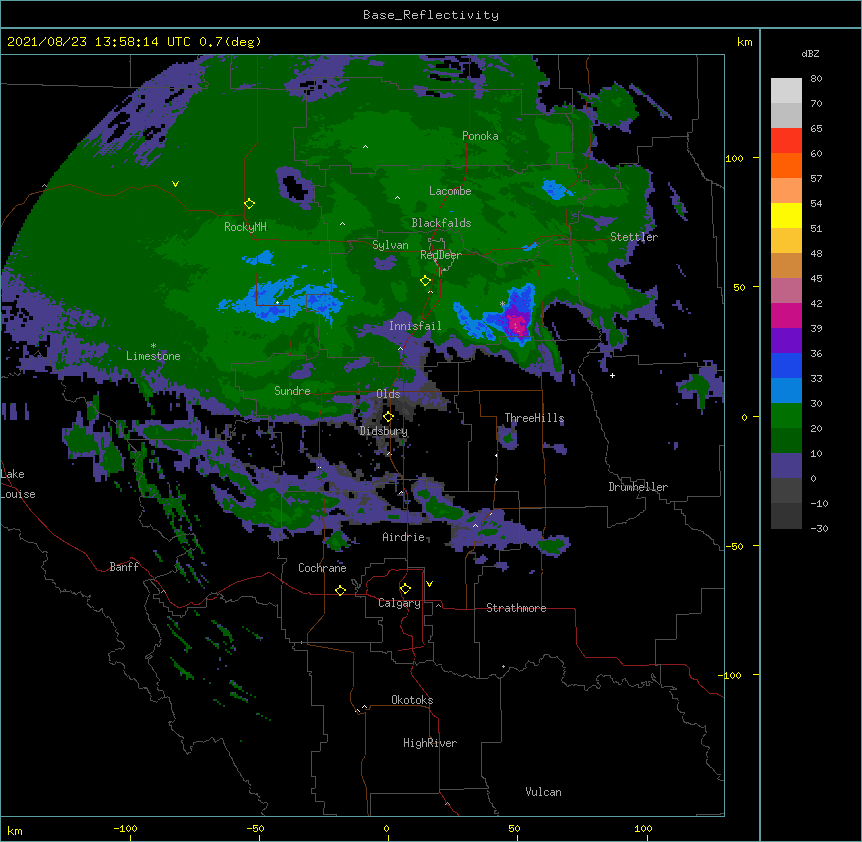
Task: Click the Olds town label
Action: 388,394
